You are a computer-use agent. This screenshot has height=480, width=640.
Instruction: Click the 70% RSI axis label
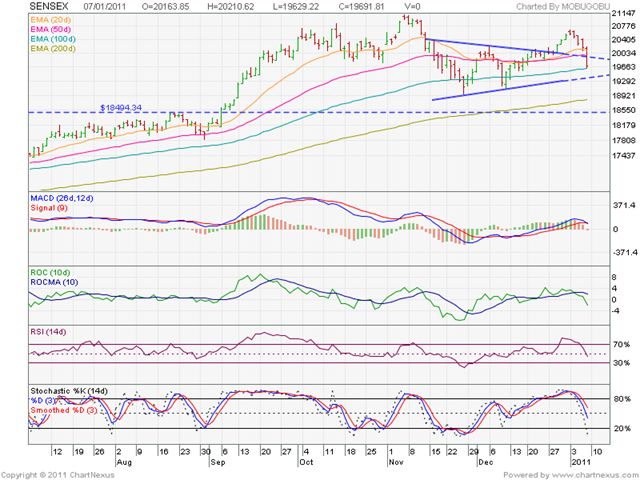[622, 345]
